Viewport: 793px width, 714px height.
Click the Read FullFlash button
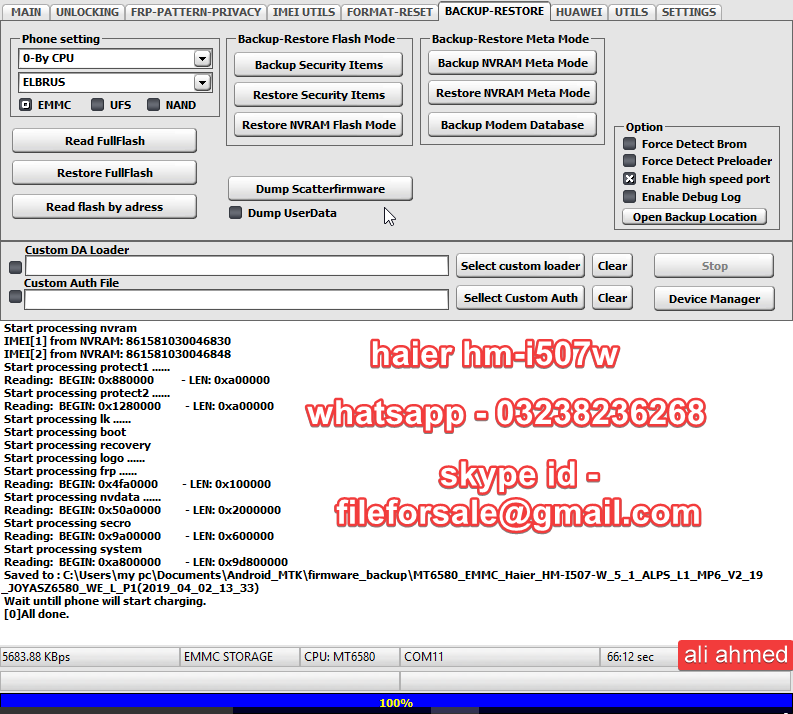tap(105, 141)
